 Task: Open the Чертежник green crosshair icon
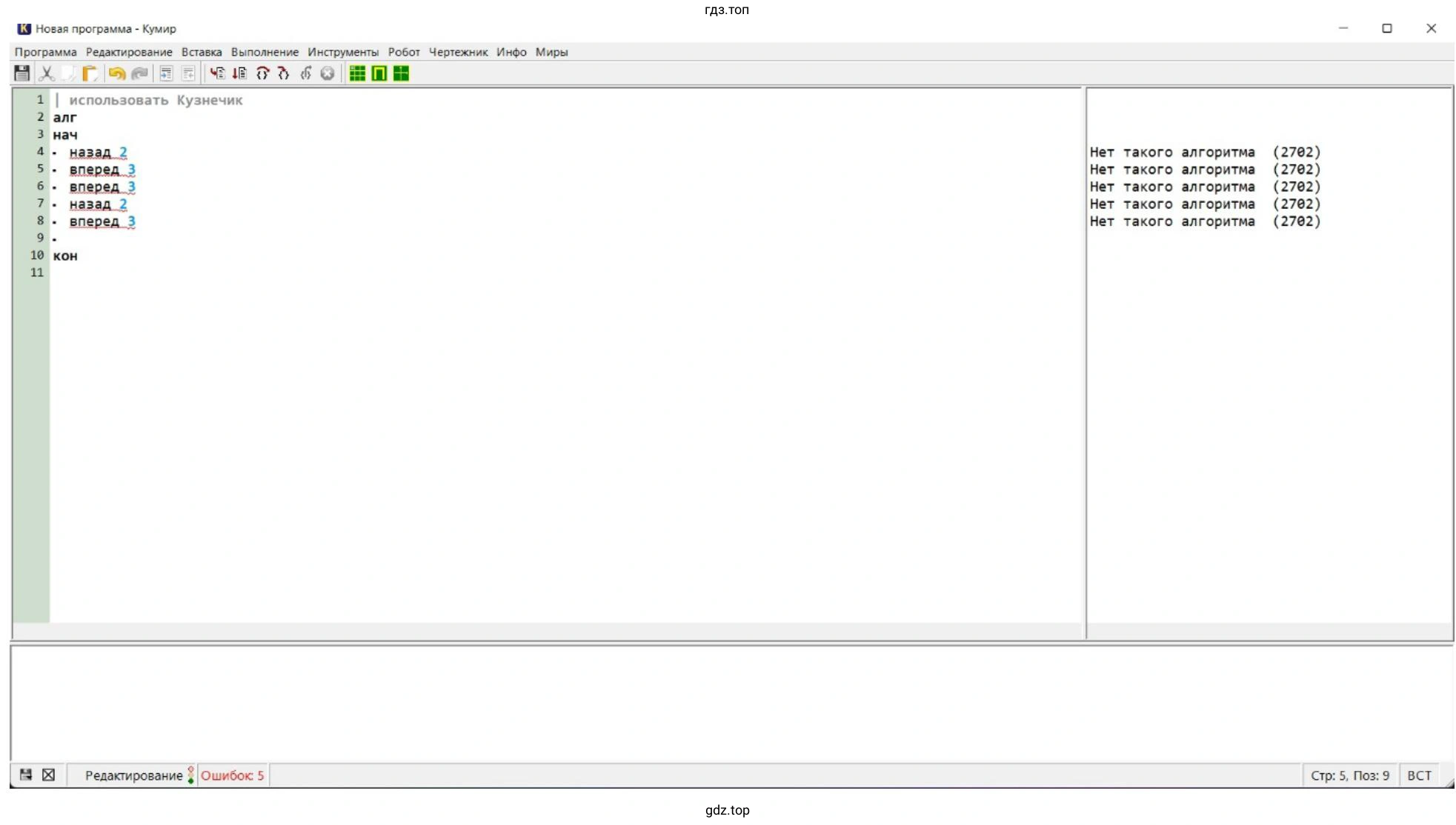pyautogui.click(x=401, y=73)
